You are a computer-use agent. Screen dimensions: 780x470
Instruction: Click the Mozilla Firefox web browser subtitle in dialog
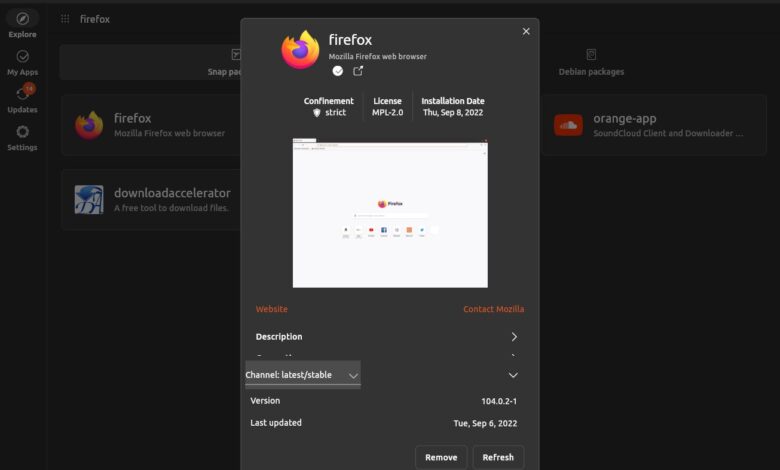click(378, 56)
